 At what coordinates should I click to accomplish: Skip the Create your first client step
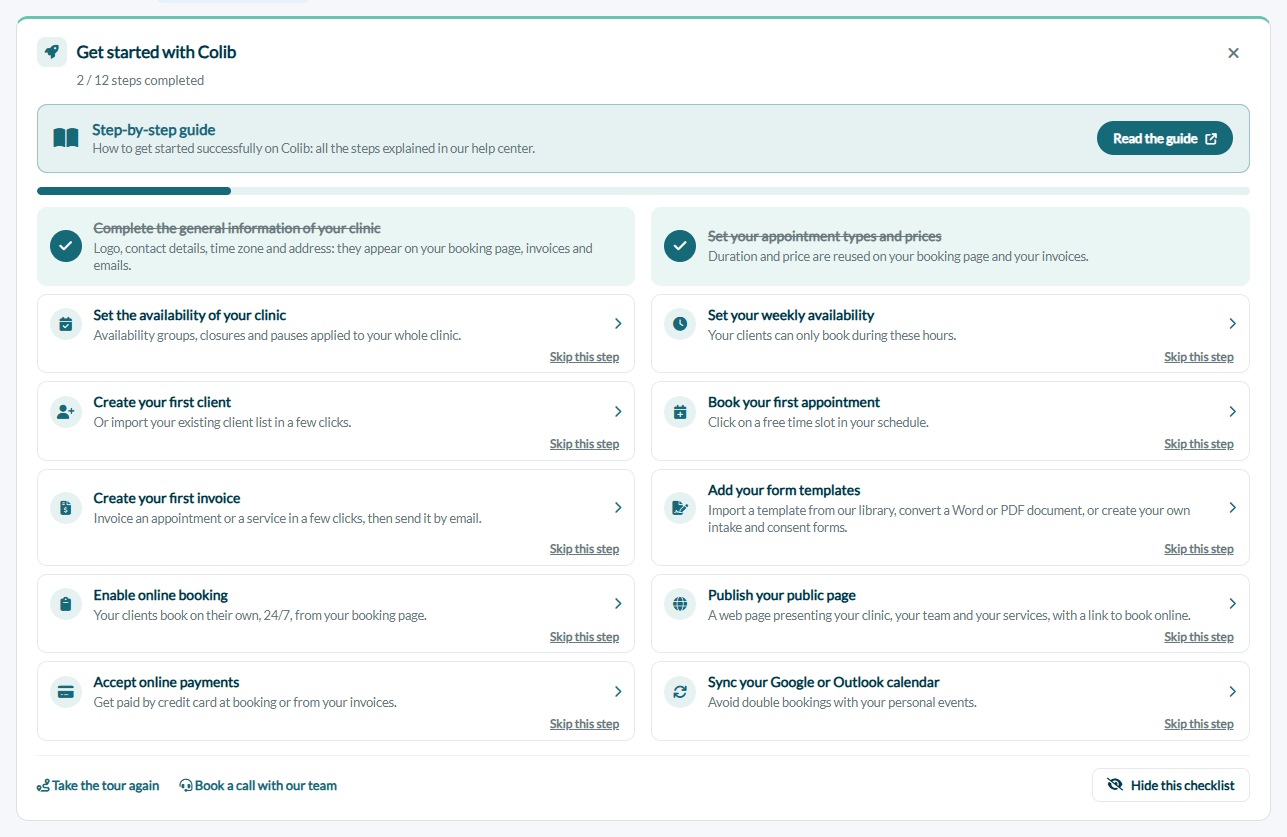pyautogui.click(x=584, y=444)
